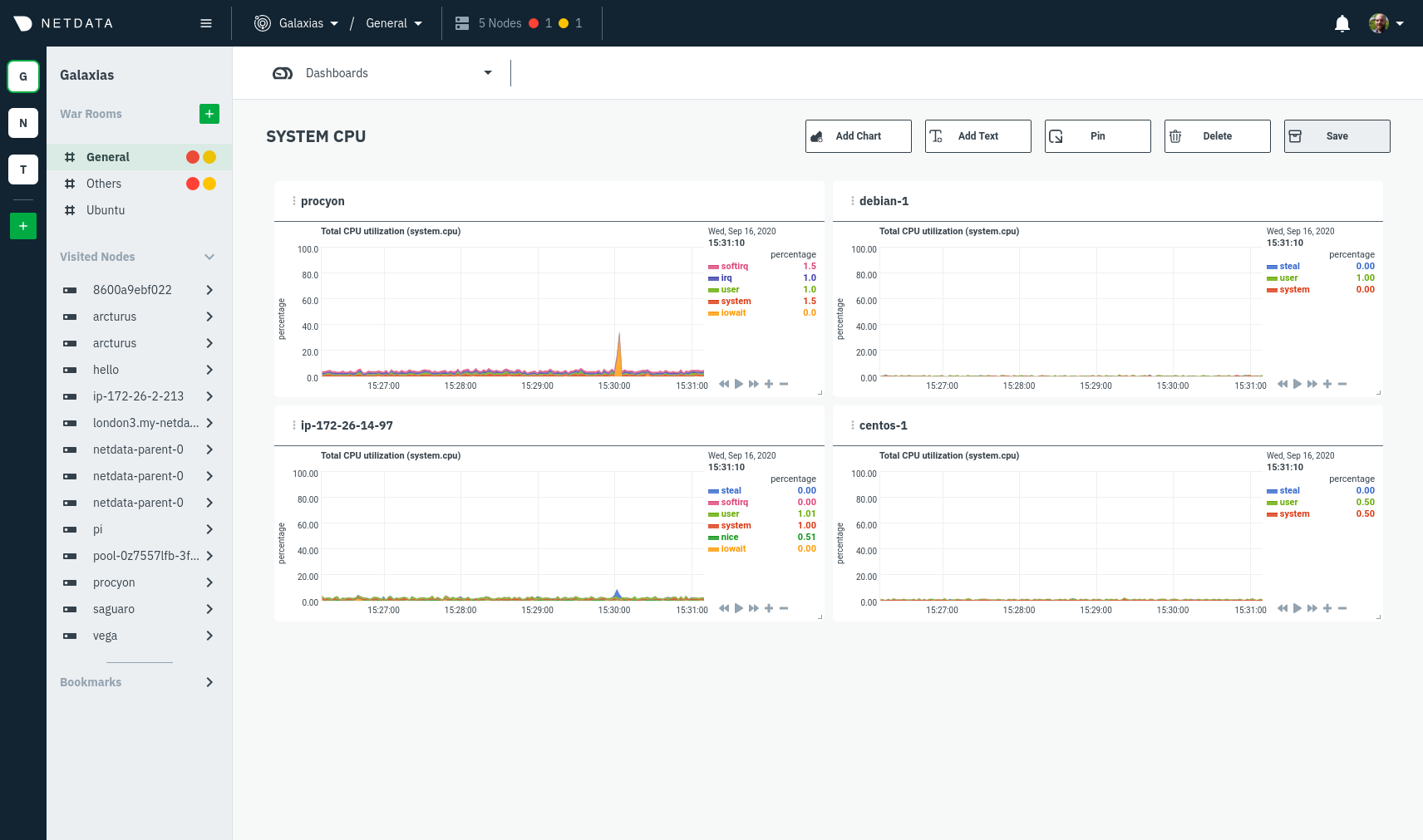Play the ip-172-26-14-97 chart

tap(739, 608)
